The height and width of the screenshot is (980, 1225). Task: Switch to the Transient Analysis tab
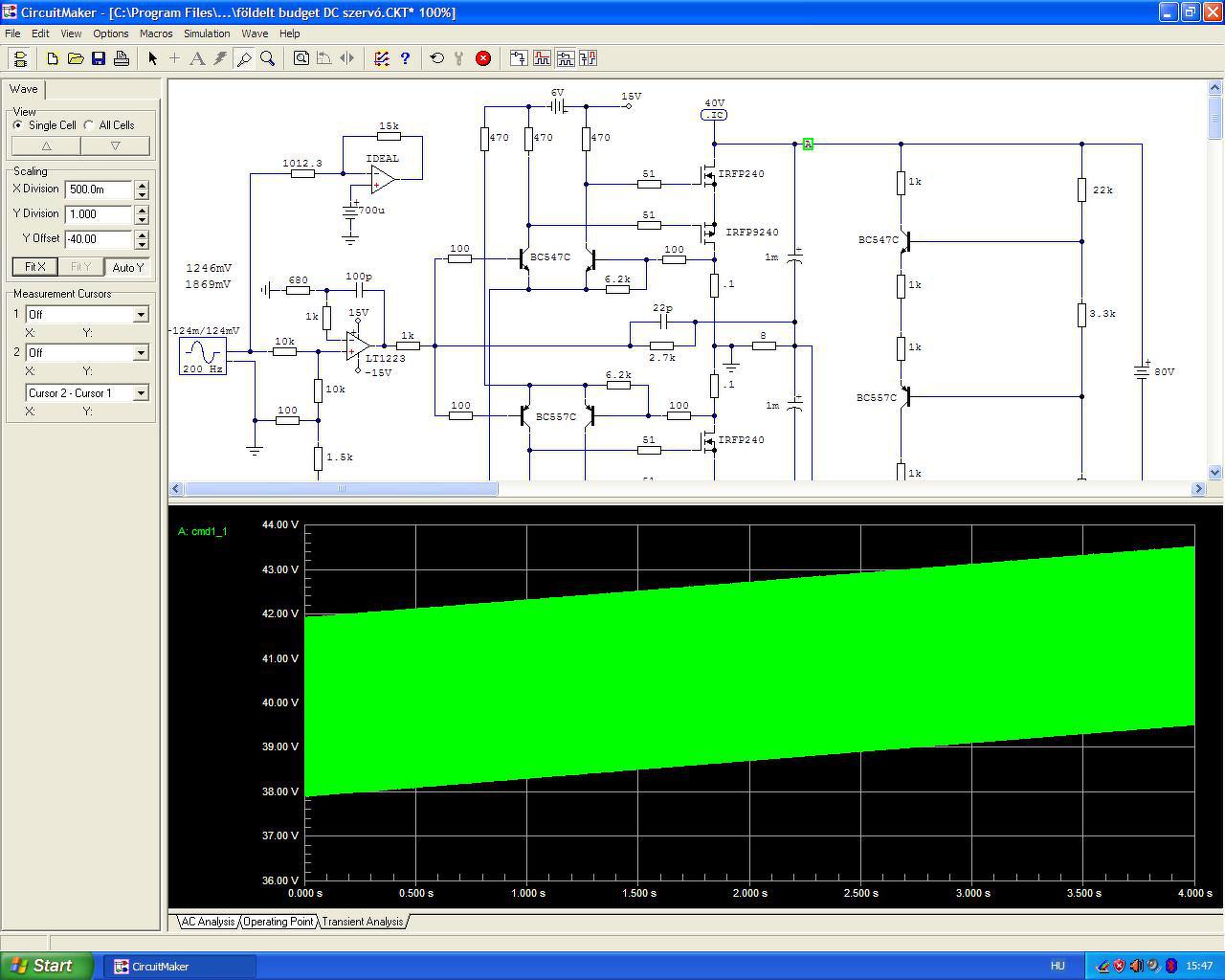(363, 922)
